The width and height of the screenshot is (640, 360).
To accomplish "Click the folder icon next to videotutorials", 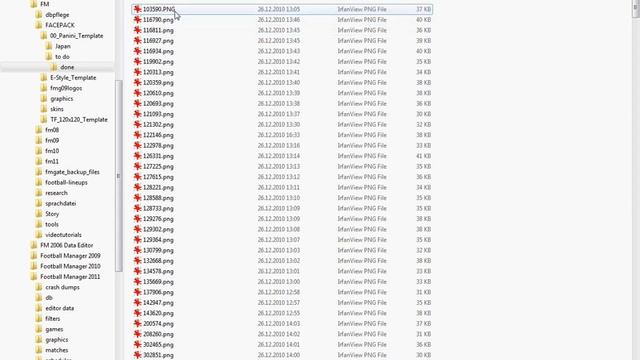I will [x=39, y=235].
